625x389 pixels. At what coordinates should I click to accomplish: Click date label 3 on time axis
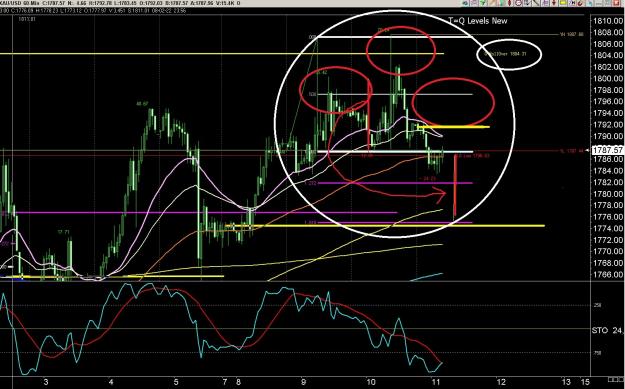(46, 381)
